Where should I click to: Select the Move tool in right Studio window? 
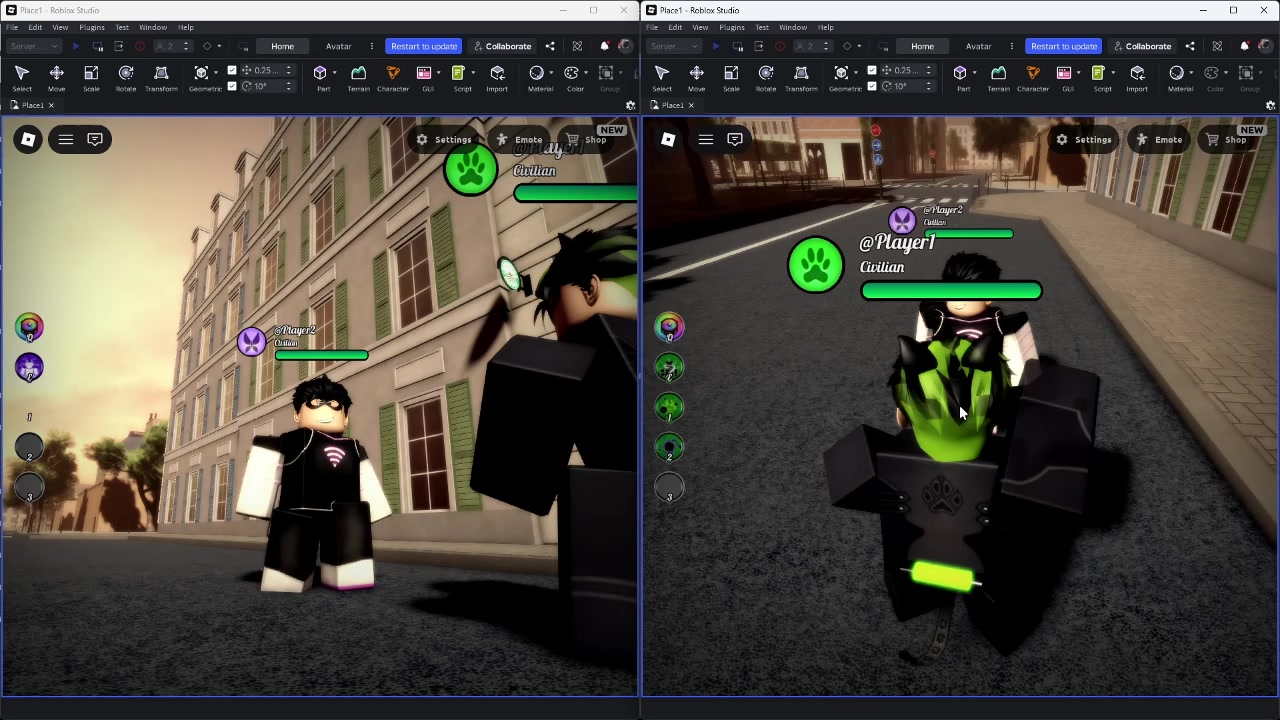pos(696,78)
